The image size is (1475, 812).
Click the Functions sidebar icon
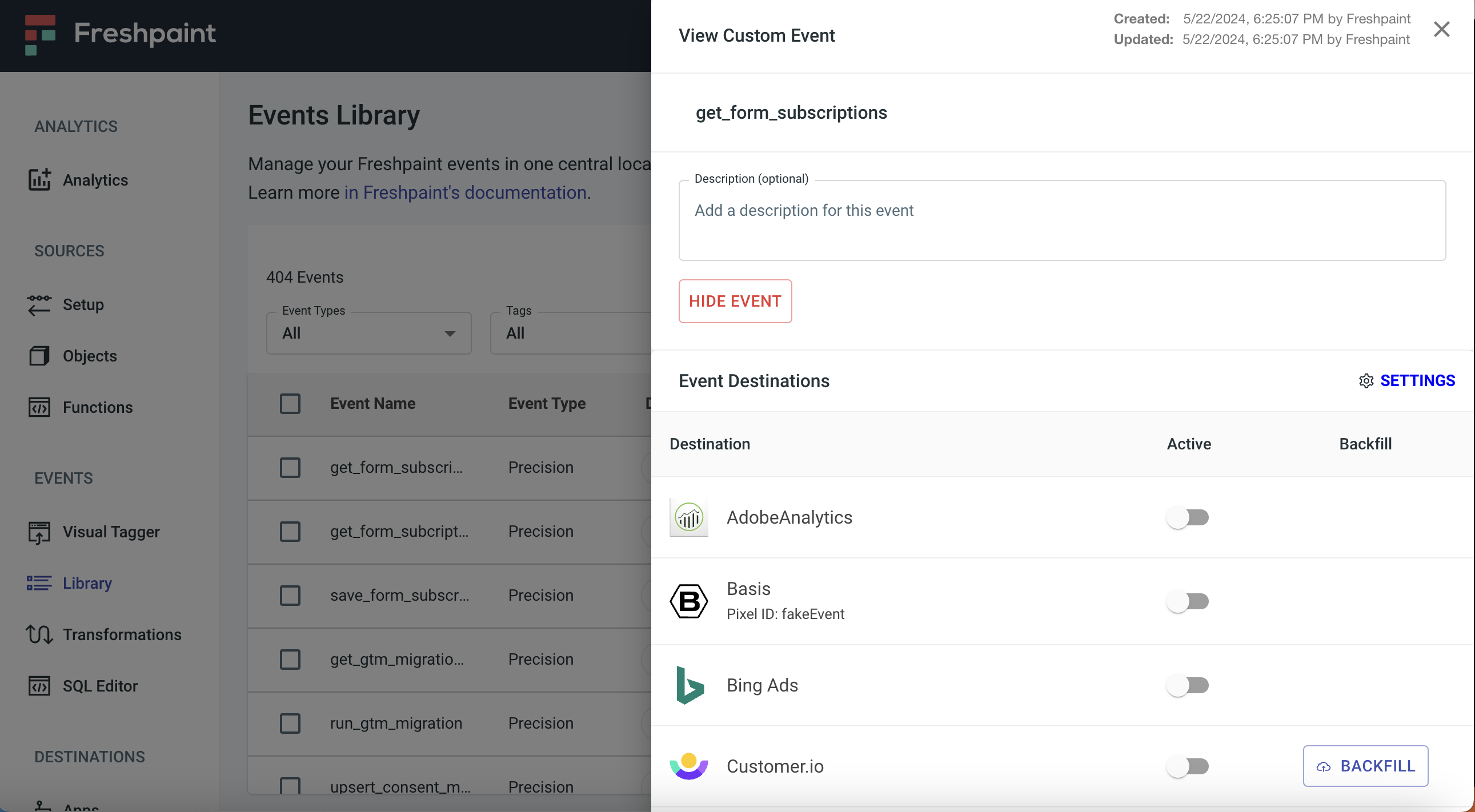[x=39, y=408]
